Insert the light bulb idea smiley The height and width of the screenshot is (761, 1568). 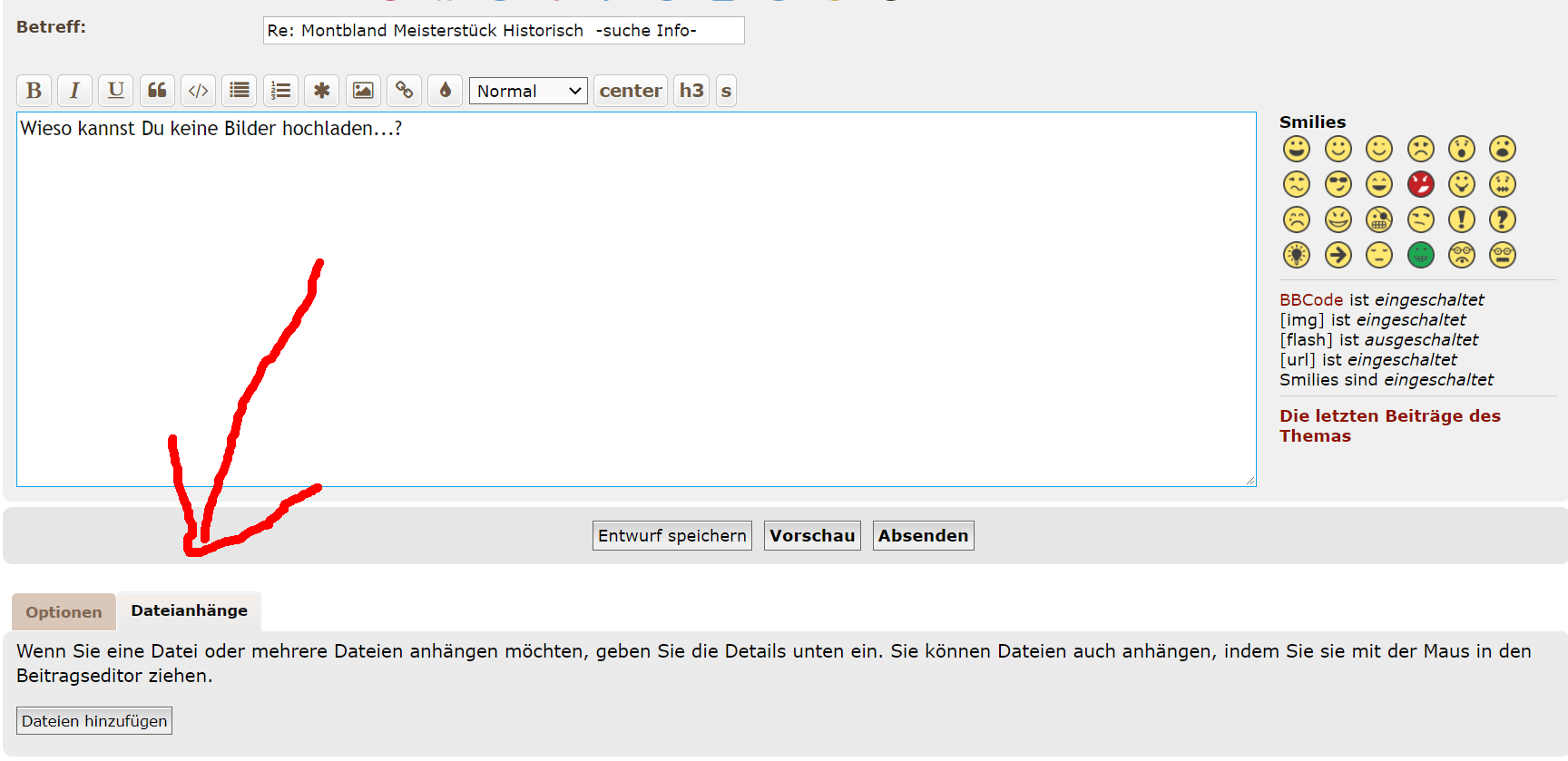(x=1297, y=255)
